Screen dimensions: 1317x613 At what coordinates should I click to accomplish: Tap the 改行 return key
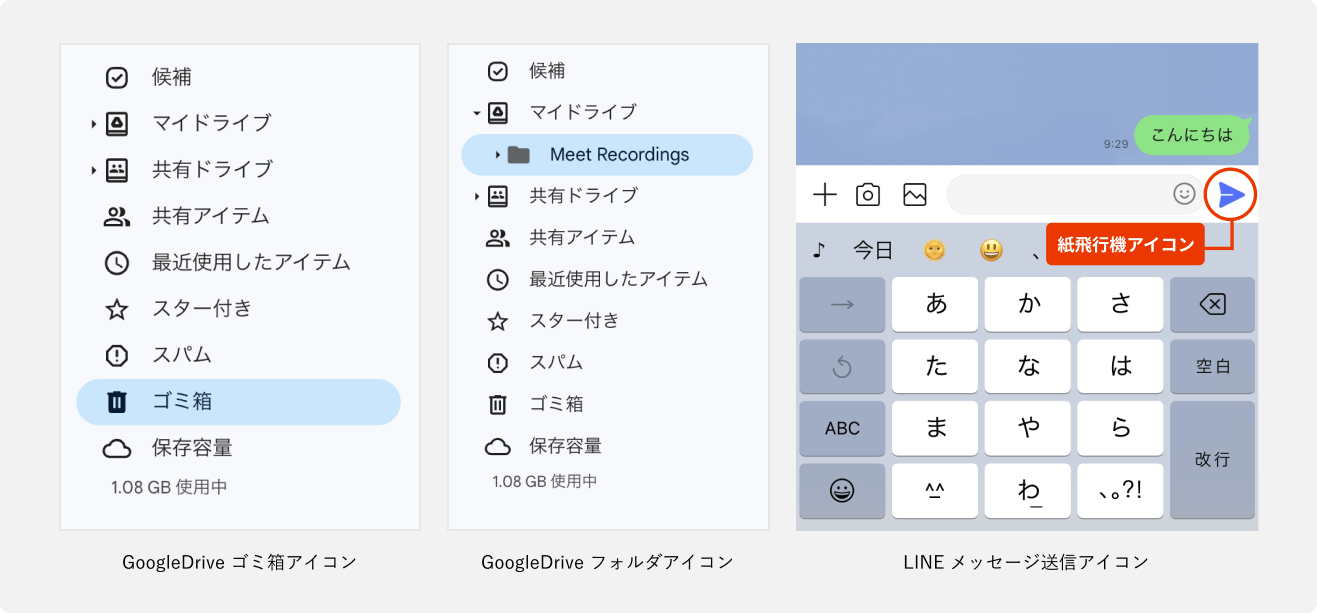tap(1212, 459)
